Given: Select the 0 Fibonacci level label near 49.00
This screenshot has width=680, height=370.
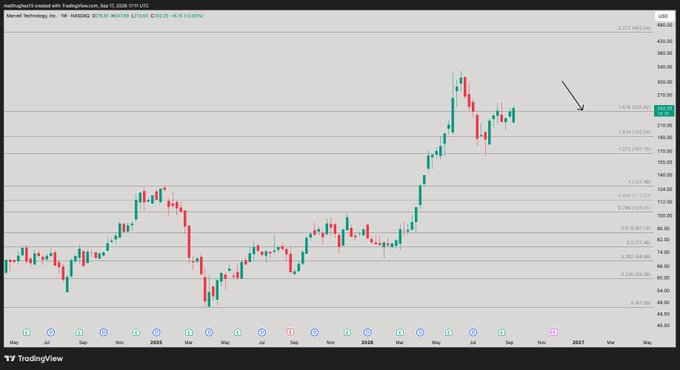Looking at the screenshot, I should pyautogui.click(x=641, y=303).
